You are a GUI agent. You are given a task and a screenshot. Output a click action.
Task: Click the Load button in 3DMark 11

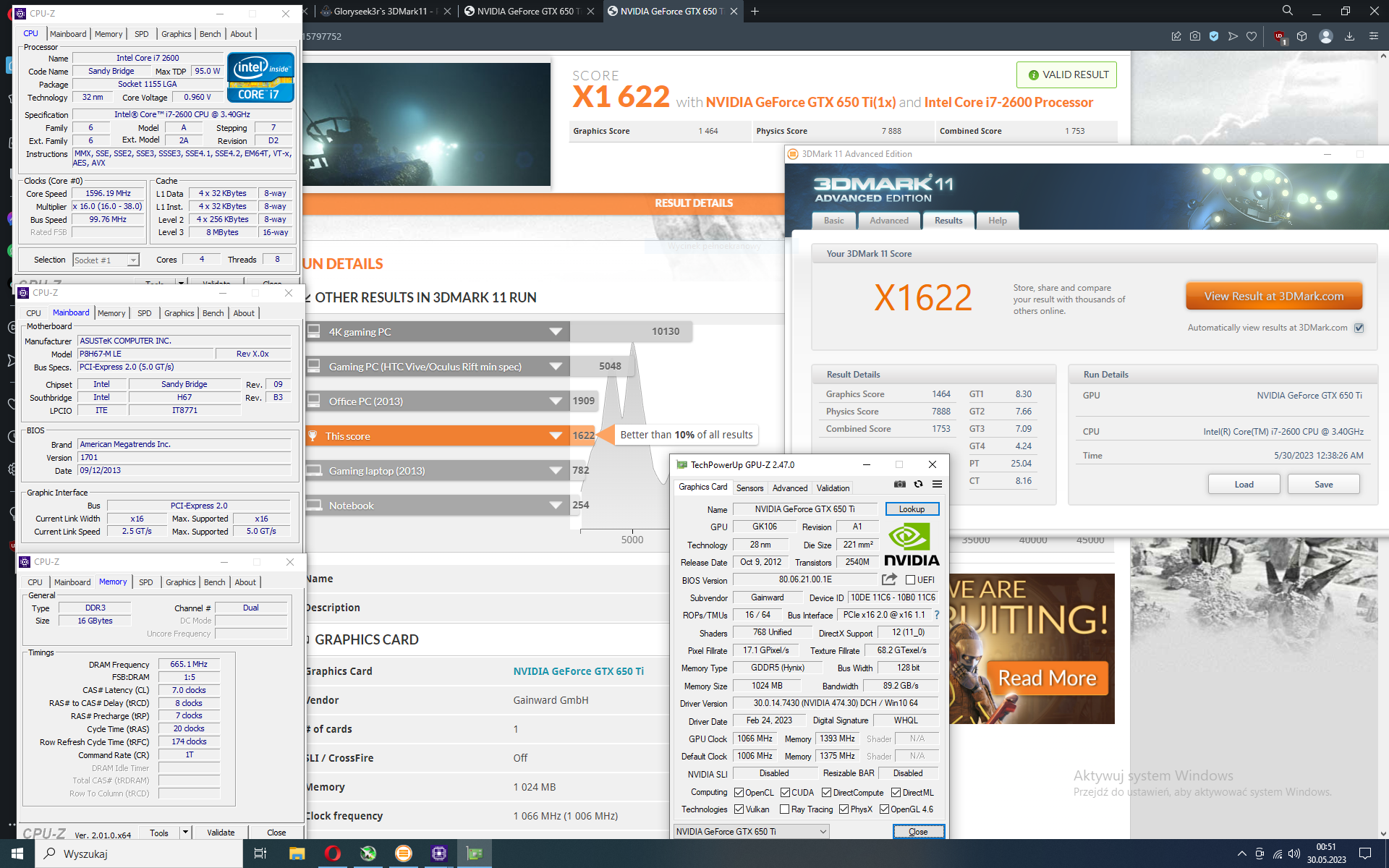pyautogui.click(x=1244, y=484)
